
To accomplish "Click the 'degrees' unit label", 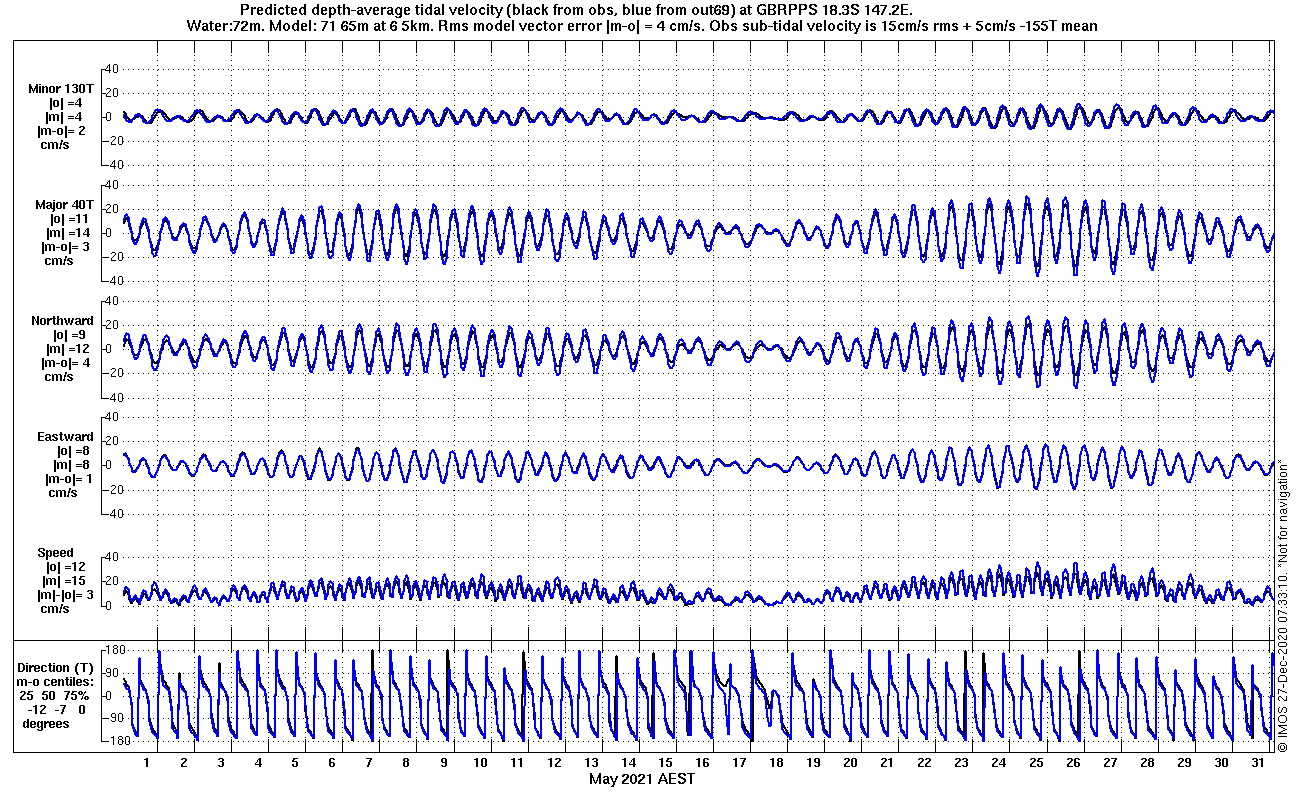I will [x=47, y=723].
